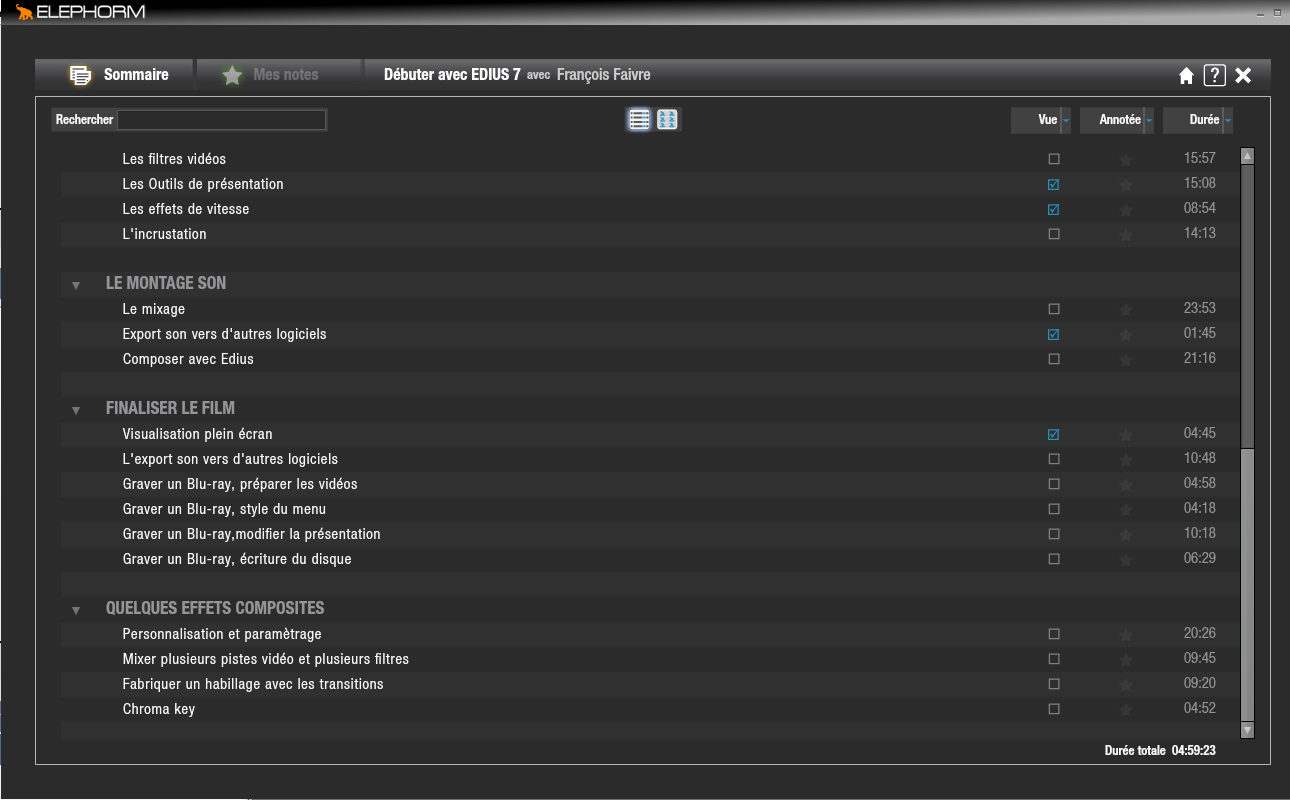This screenshot has height=800, width=1290.
Task: Tick viewed box for Personnalisation et paramètrage
Action: coord(1053,634)
